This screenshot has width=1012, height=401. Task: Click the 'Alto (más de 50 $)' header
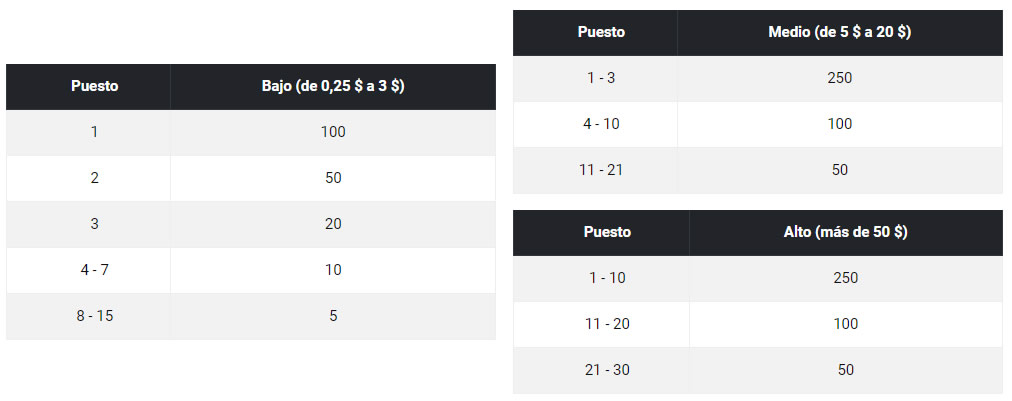[x=845, y=232]
